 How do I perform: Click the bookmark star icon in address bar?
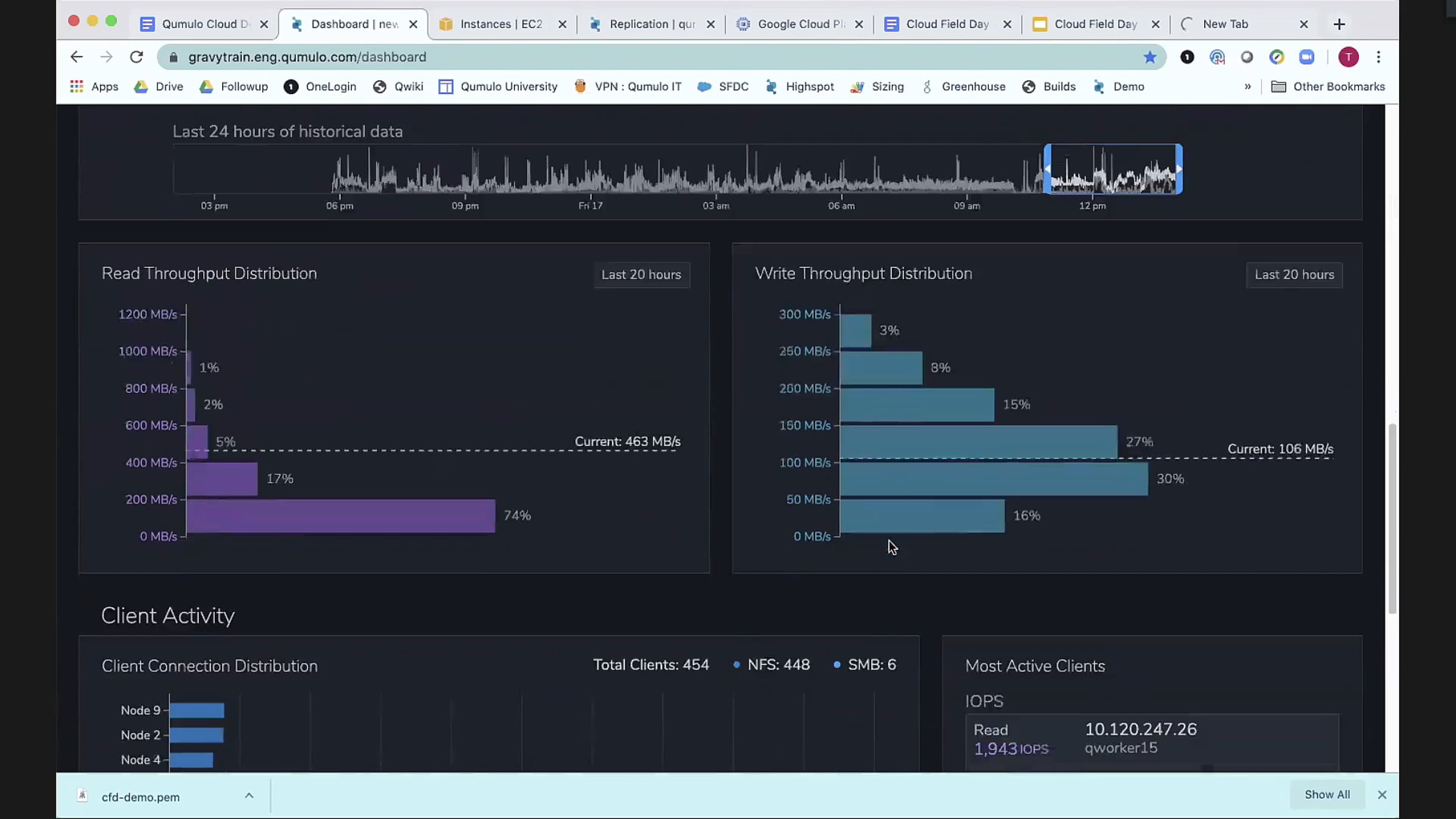click(1150, 57)
